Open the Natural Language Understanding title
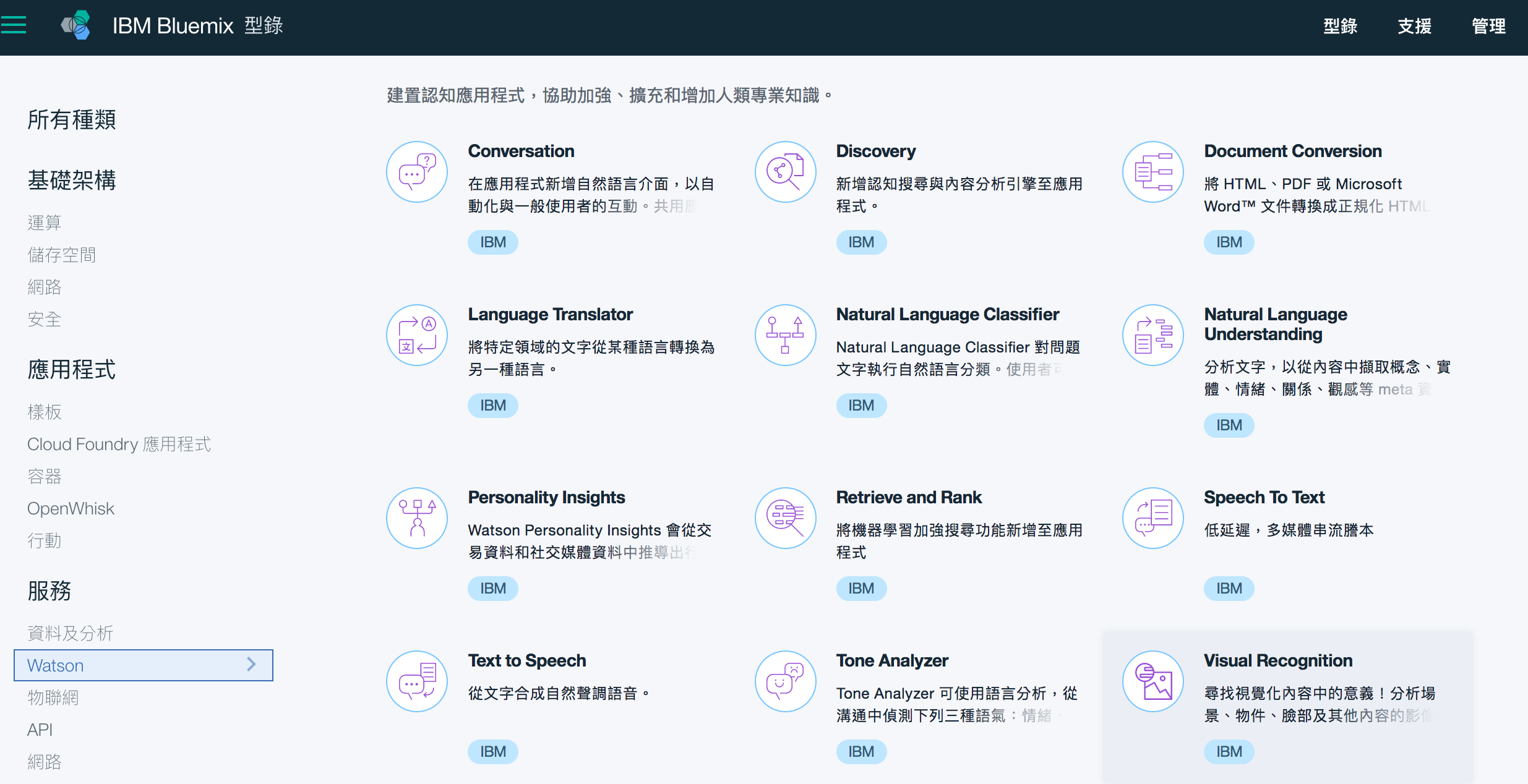The image size is (1528, 784). 1276,324
